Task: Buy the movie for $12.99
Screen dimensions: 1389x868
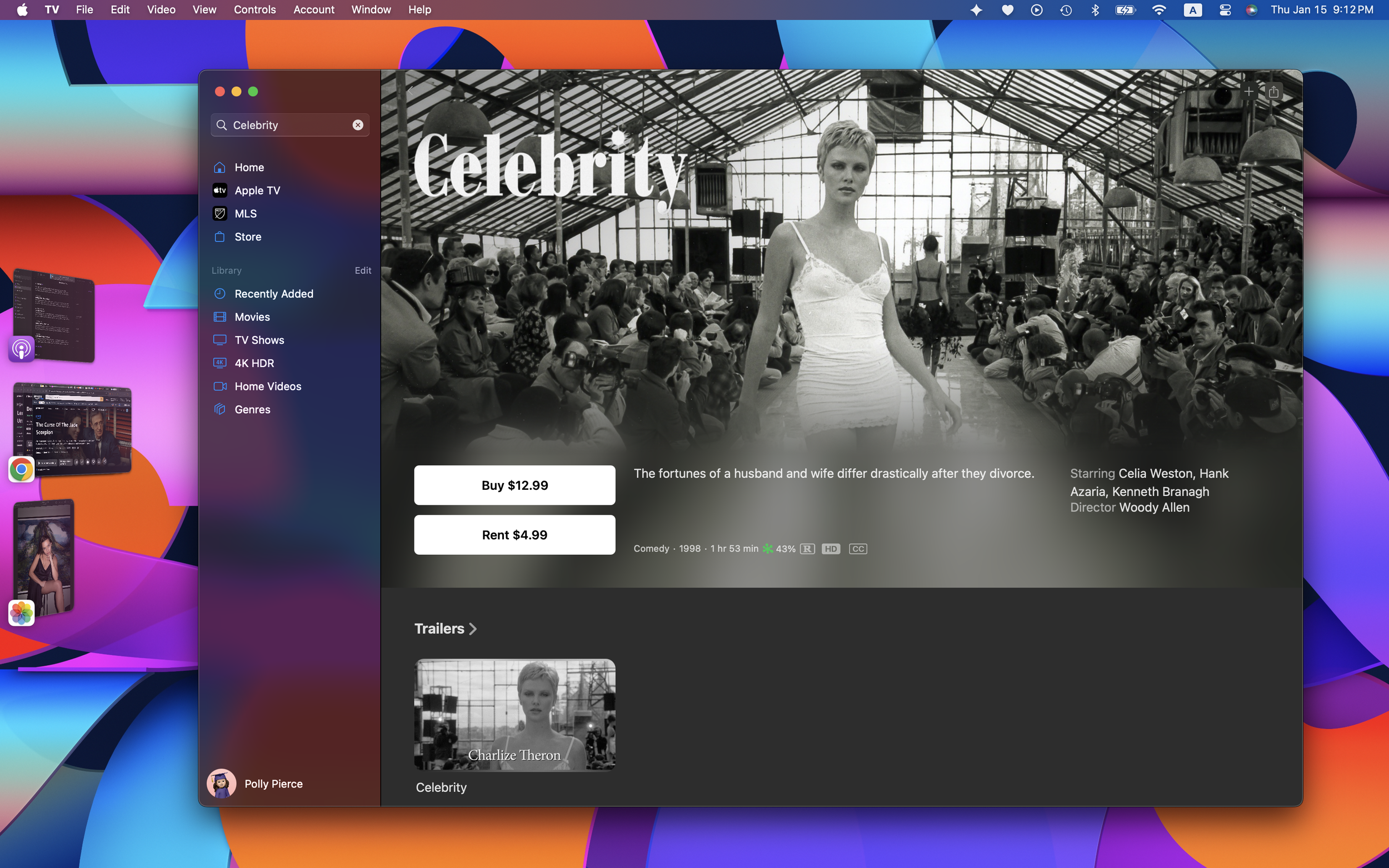Action: (514, 485)
